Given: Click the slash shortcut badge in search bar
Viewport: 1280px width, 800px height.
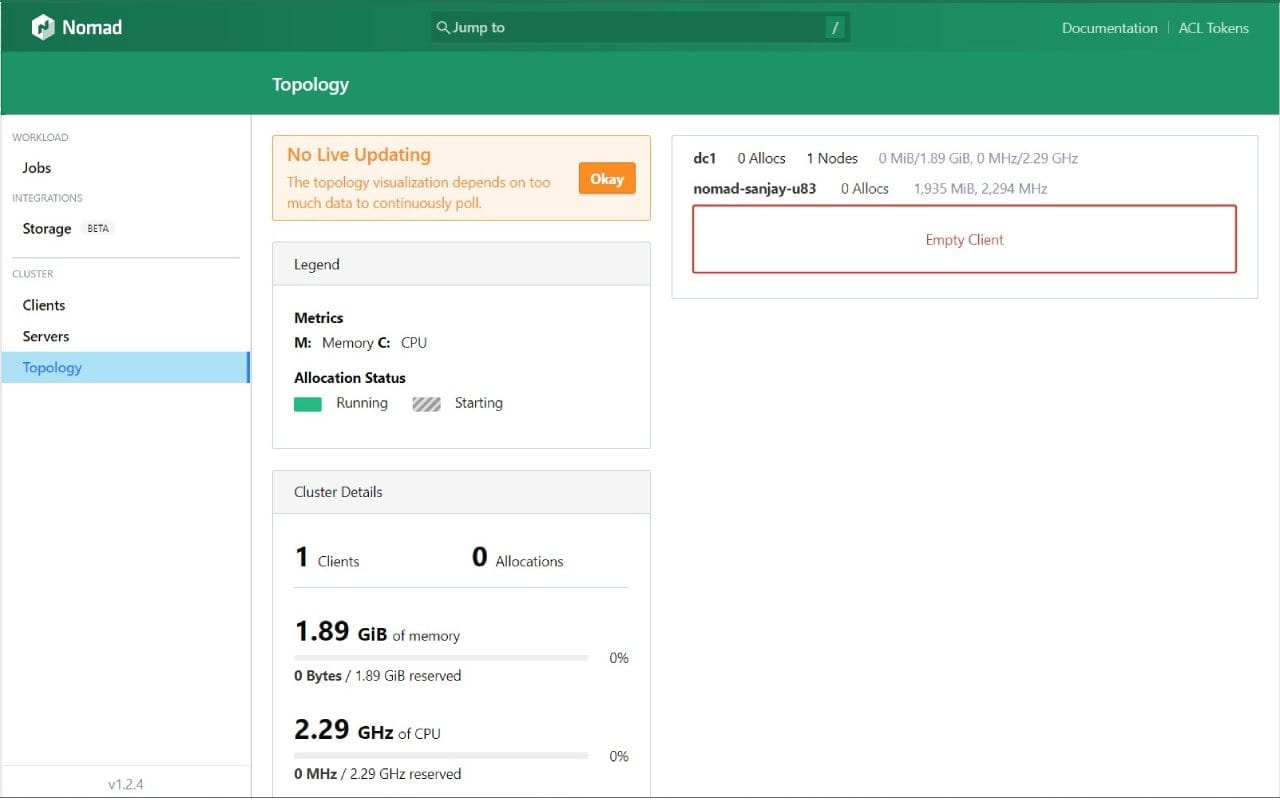Looking at the screenshot, I should (835, 27).
